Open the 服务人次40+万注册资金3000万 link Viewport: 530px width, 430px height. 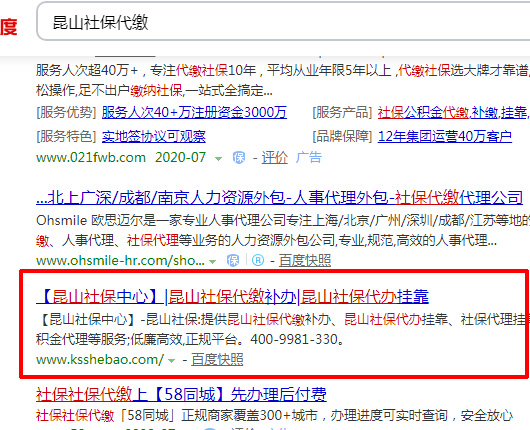point(194,112)
